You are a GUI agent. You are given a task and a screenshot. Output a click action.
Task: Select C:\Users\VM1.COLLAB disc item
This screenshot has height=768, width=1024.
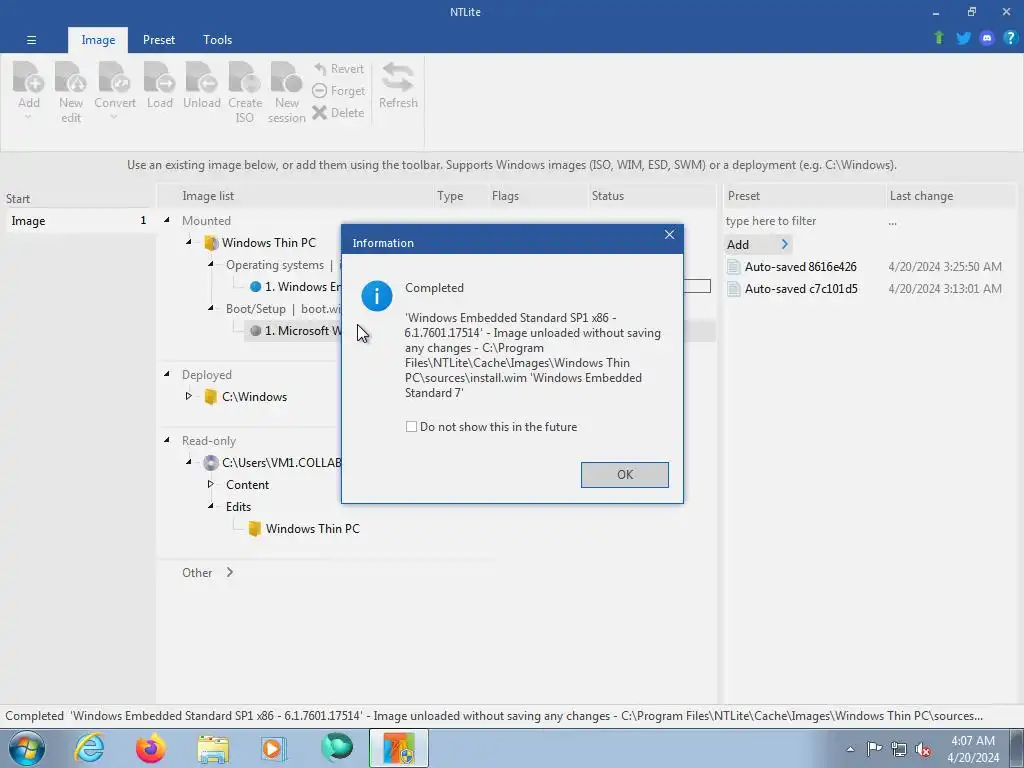272,462
